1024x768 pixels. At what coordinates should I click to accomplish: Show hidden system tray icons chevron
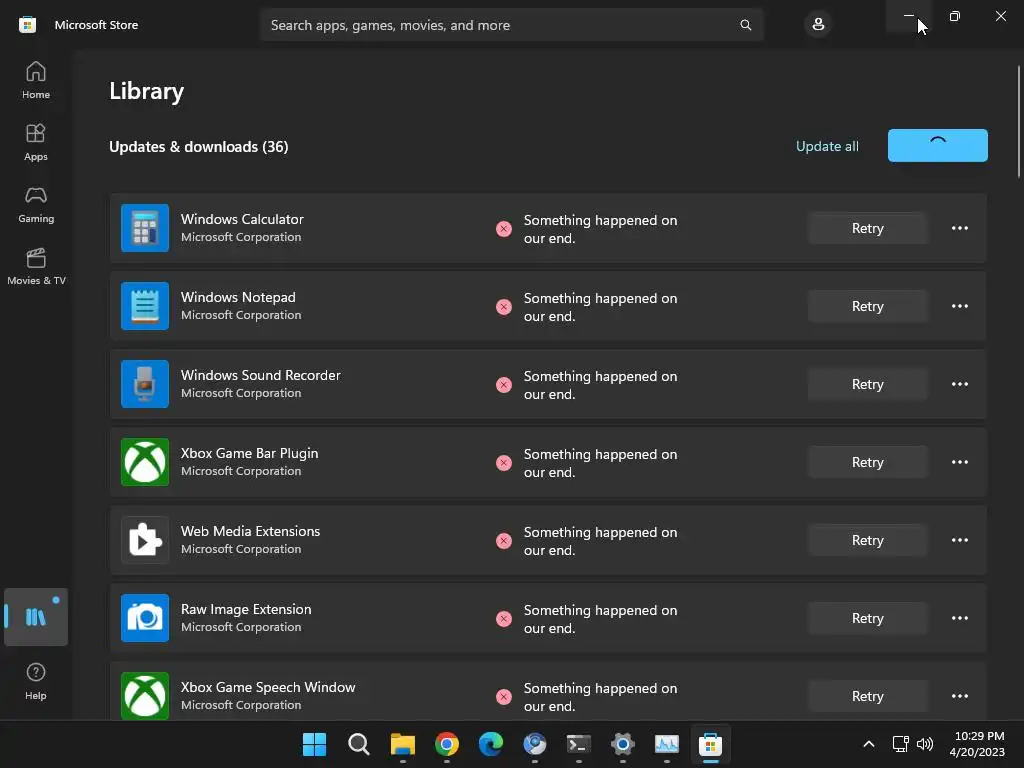869,744
